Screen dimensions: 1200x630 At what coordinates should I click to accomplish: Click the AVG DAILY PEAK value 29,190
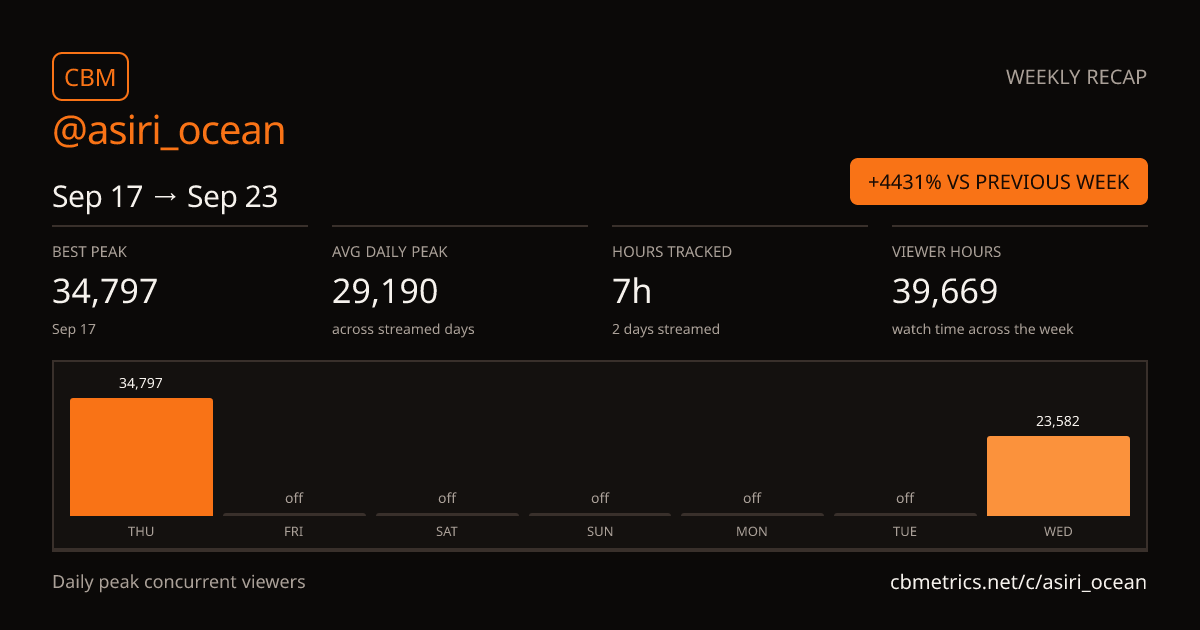click(x=385, y=291)
